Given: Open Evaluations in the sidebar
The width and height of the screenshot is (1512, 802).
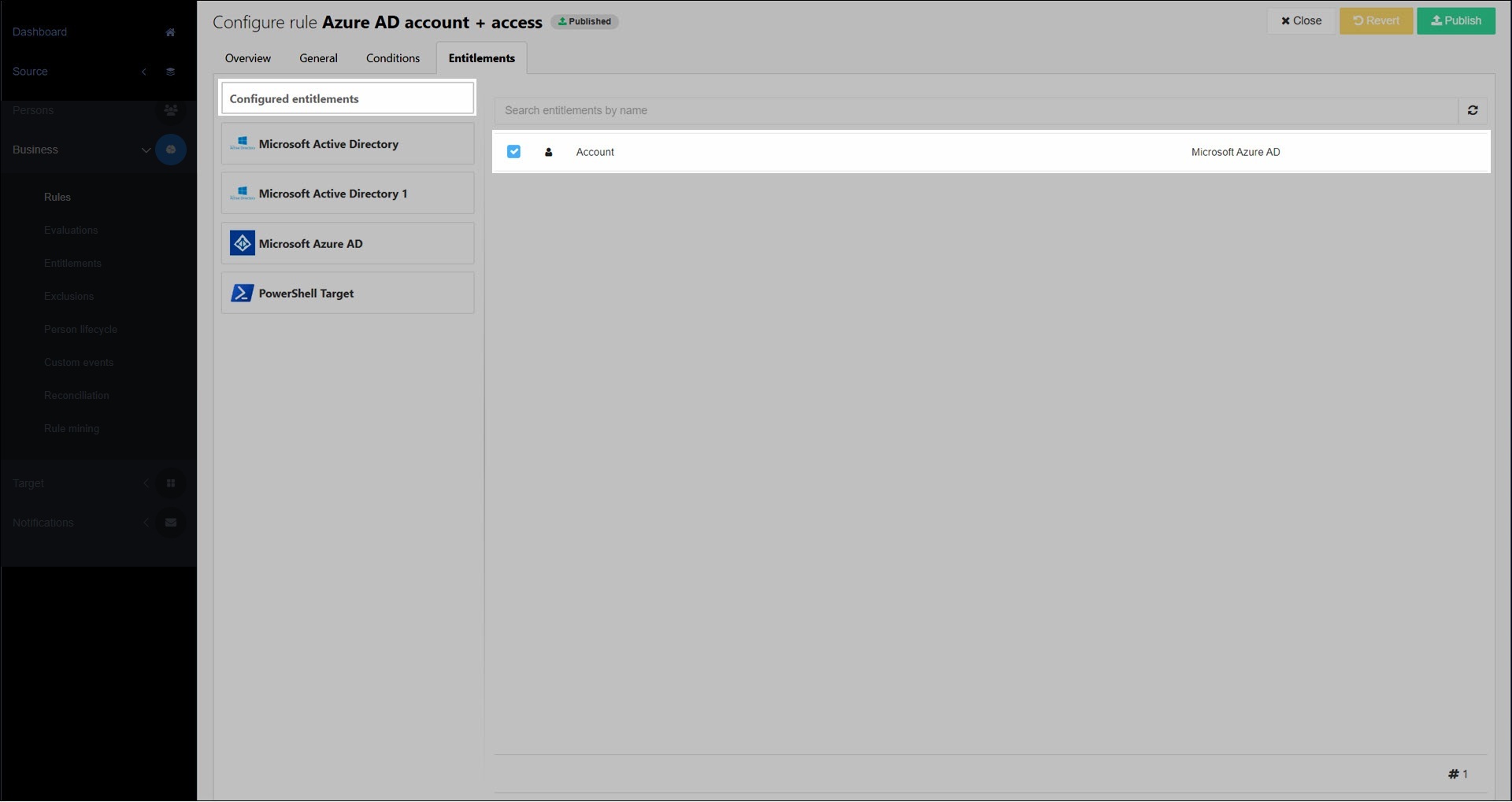Looking at the screenshot, I should coord(71,231).
